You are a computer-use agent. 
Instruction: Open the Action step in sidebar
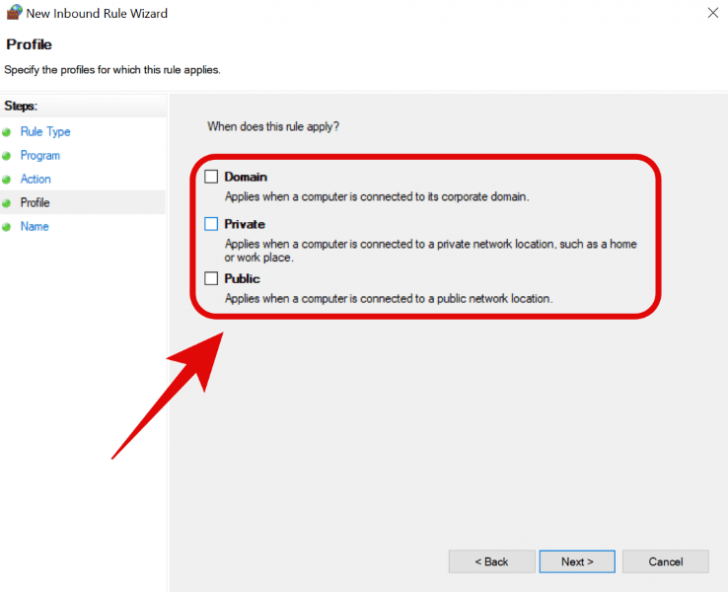(36, 179)
